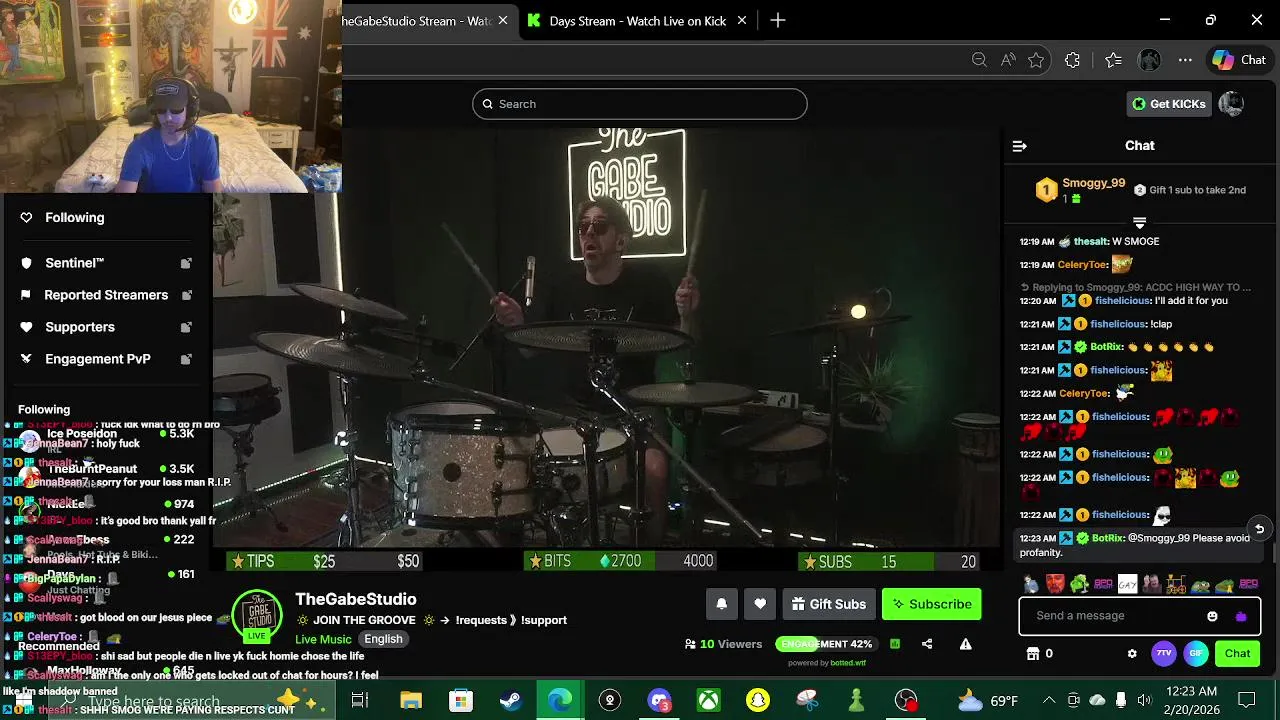Screen dimensions: 1280x720
Task: Click the share icon beside engagement
Action: point(927,644)
